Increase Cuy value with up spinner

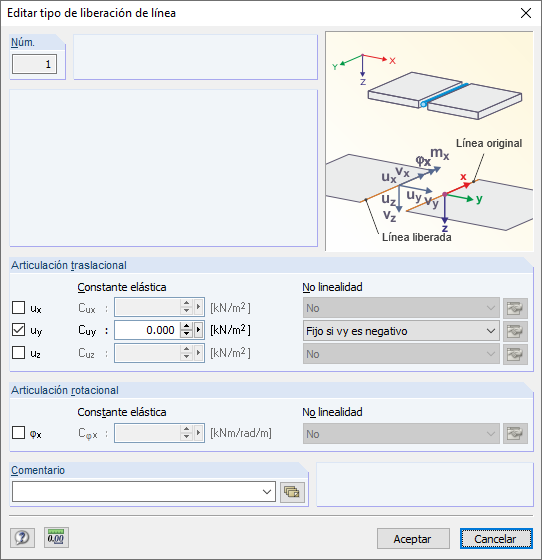[186, 326]
